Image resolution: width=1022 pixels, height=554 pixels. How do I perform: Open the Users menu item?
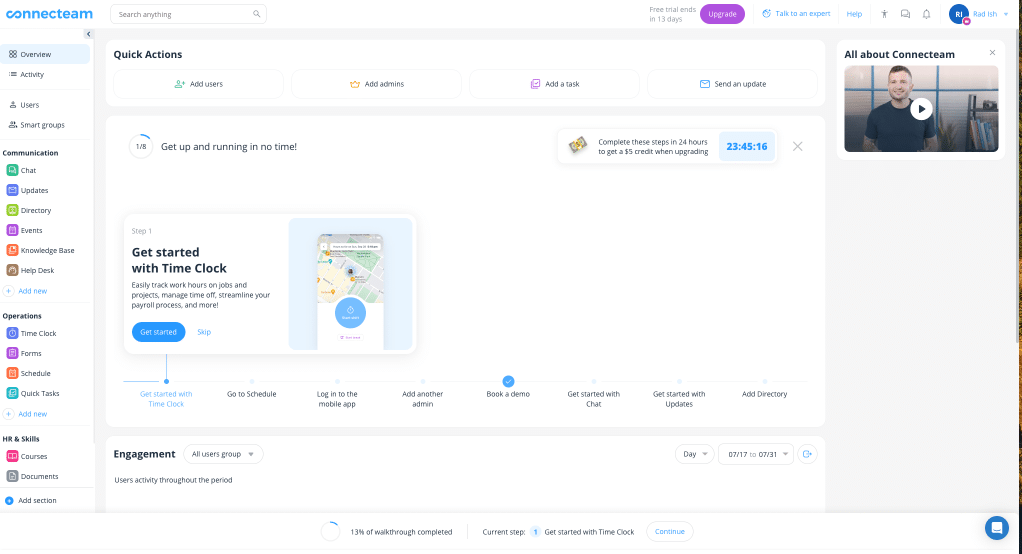(x=24, y=105)
